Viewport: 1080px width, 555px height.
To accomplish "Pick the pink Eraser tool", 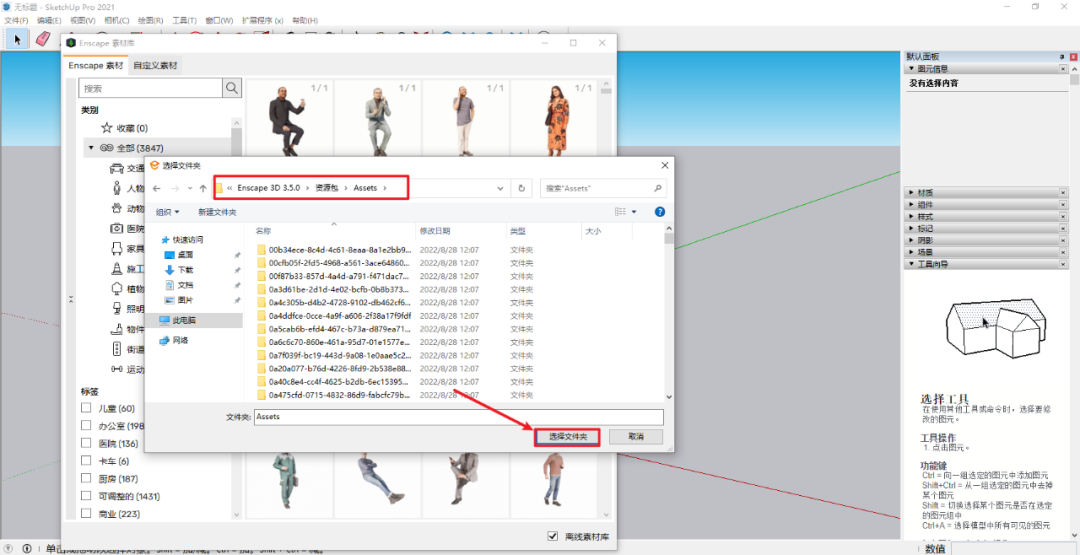I will [43, 39].
